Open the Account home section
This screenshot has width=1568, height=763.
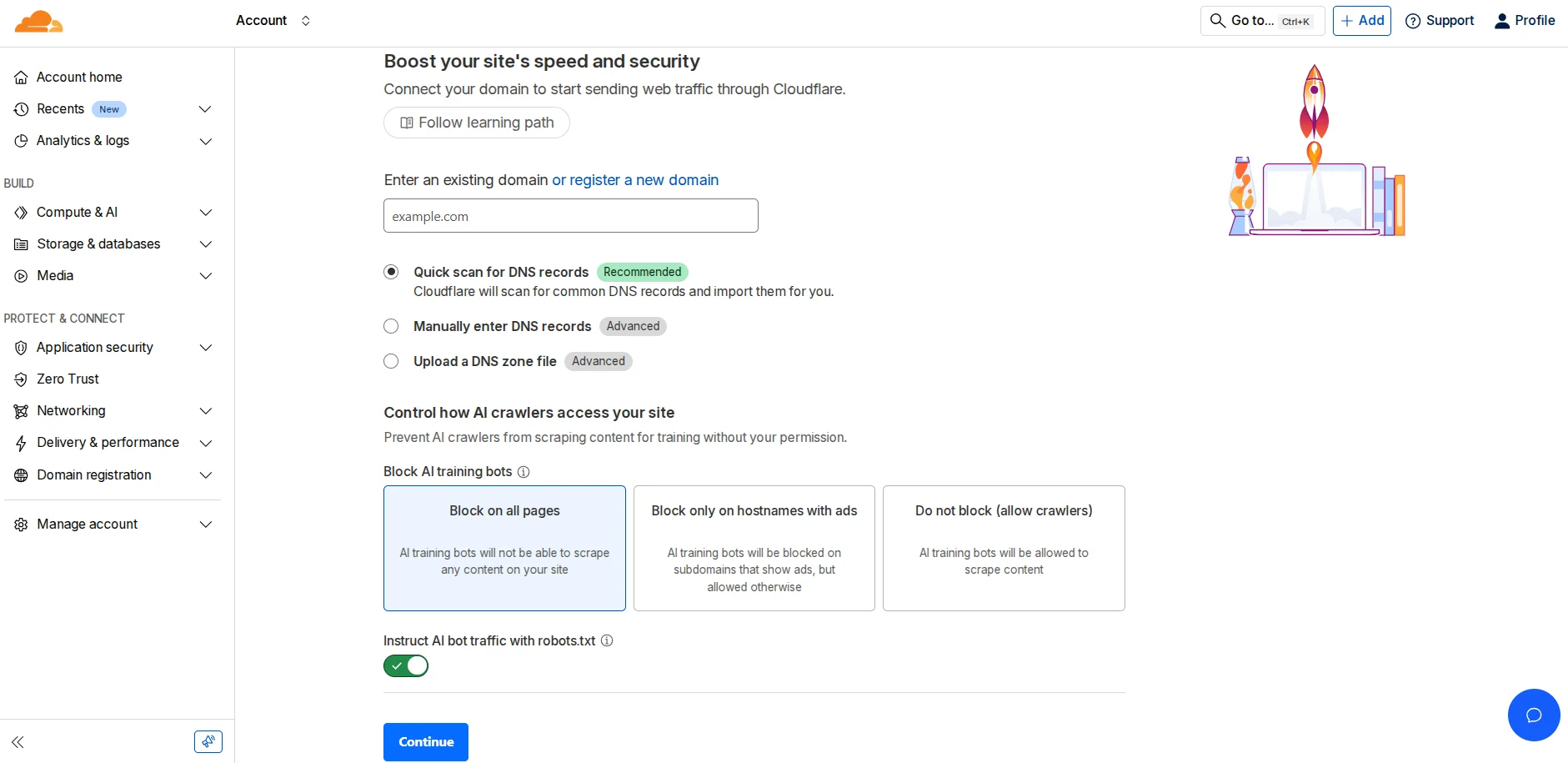79,77
